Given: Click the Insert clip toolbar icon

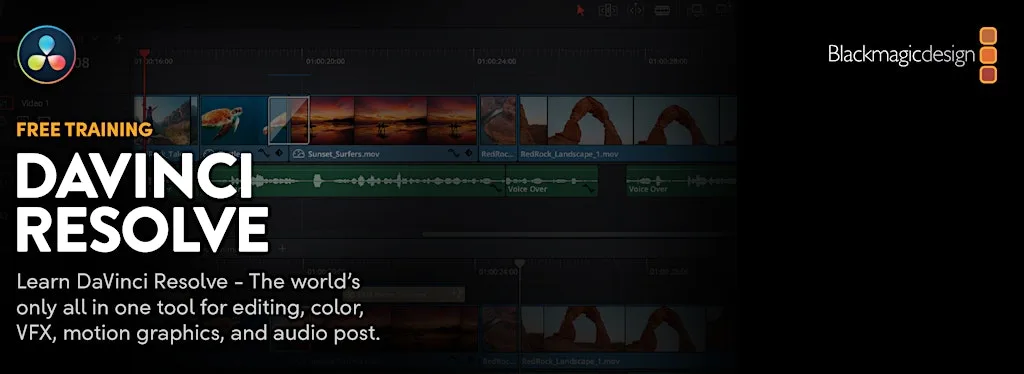Looking at the screenshot, I should click(x=696, y=10).
